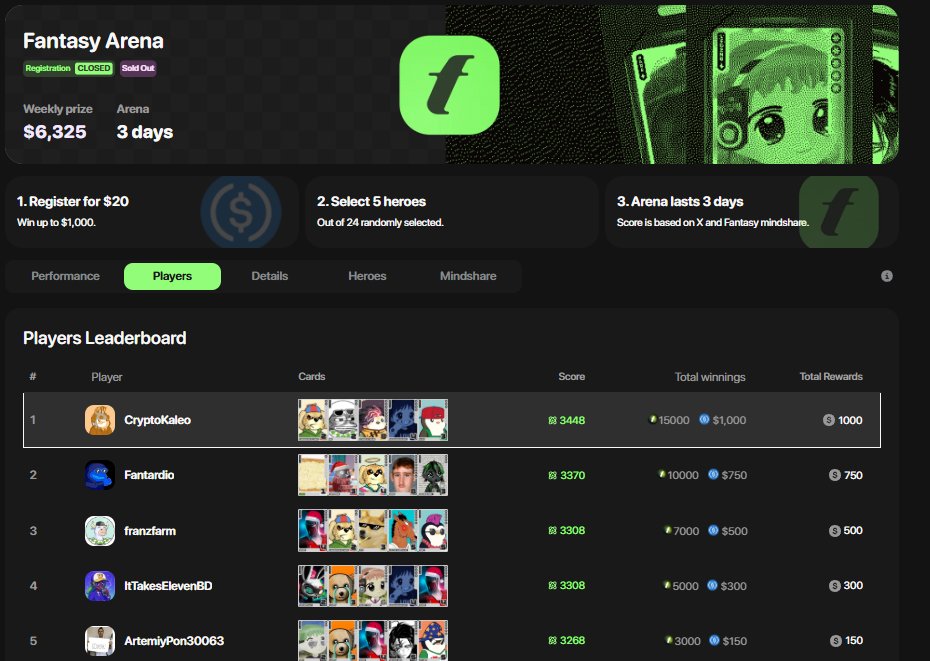Open the Heroes tab
Image resolution: width=930 pixels, height=661 pixels.
click(367, 276)
